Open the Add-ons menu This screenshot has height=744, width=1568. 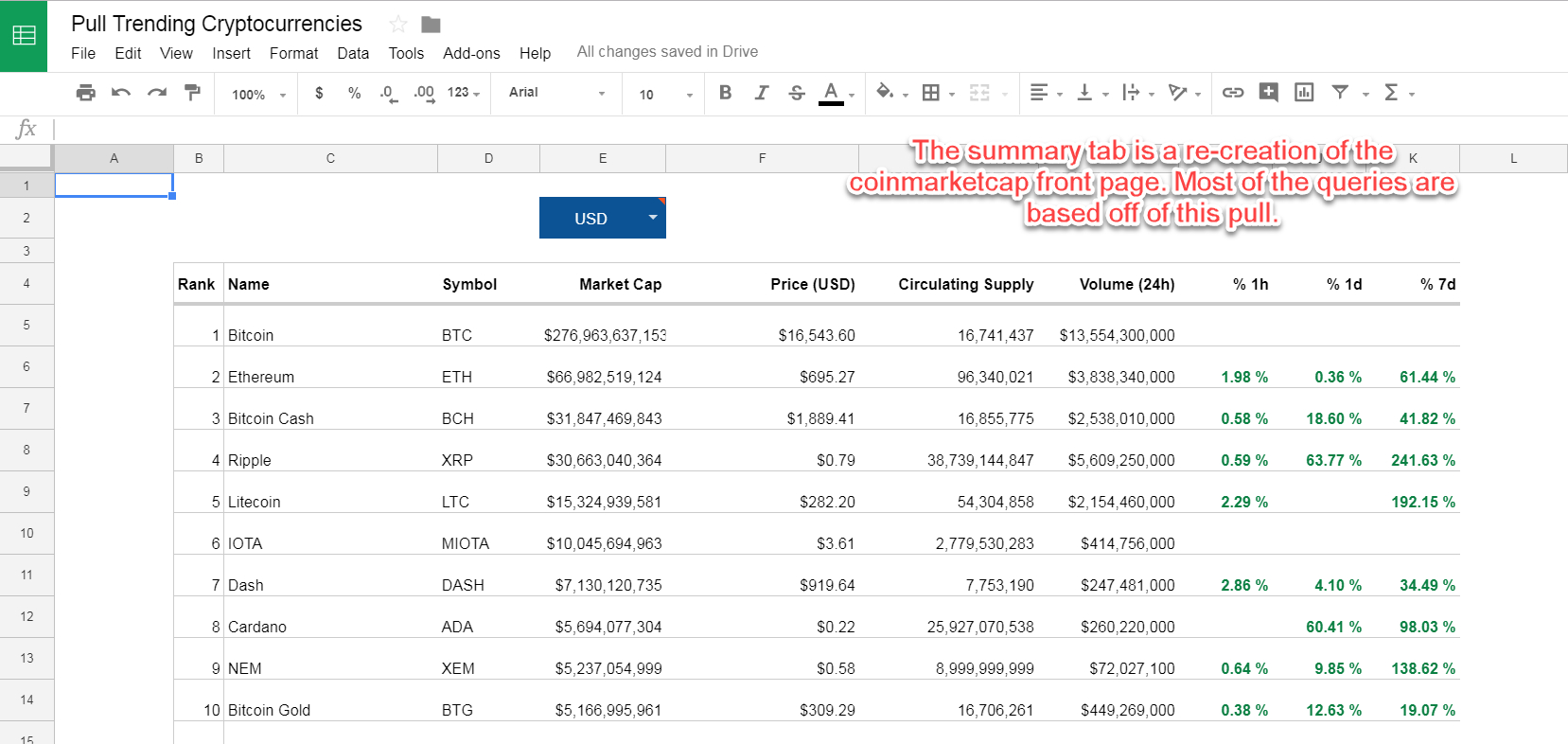click(471, 53)
